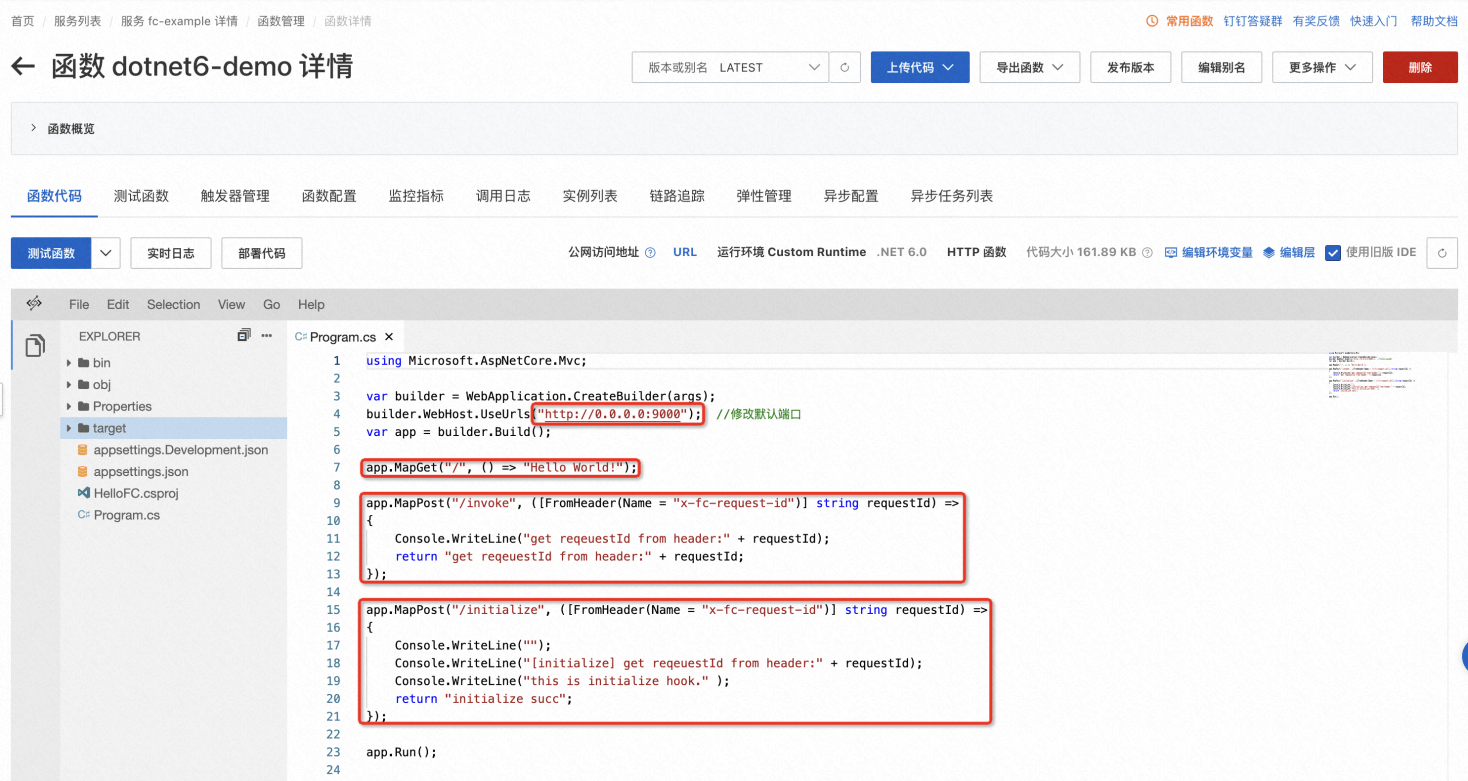Viewport: 1468px width, 781px height.
Task: Click the blue 测试函数 button
Action: point(51,253)
